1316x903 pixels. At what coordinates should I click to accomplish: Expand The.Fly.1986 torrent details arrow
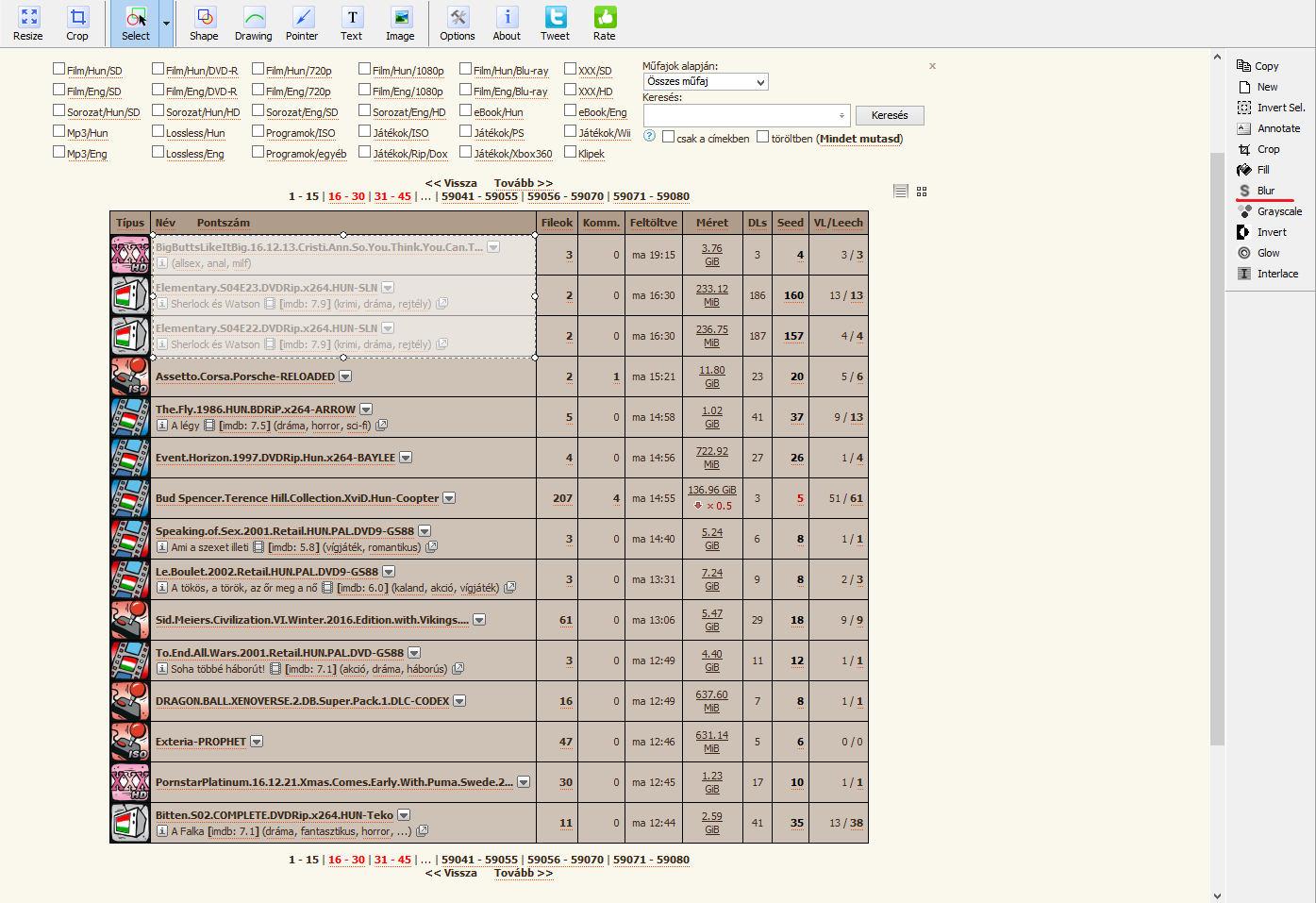366,410
